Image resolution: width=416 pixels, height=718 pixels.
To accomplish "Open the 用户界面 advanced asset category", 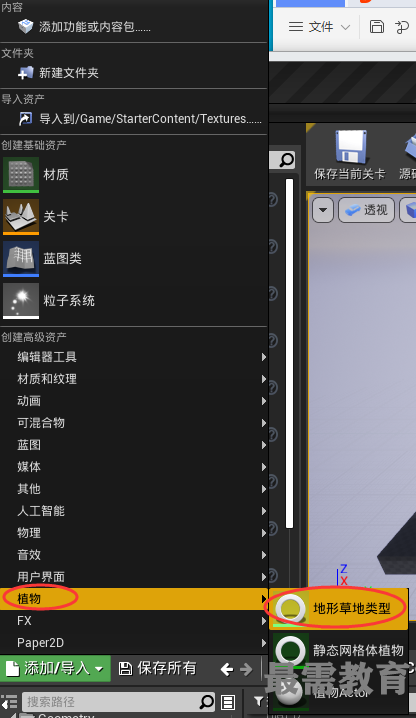I will tap(134, 577).
